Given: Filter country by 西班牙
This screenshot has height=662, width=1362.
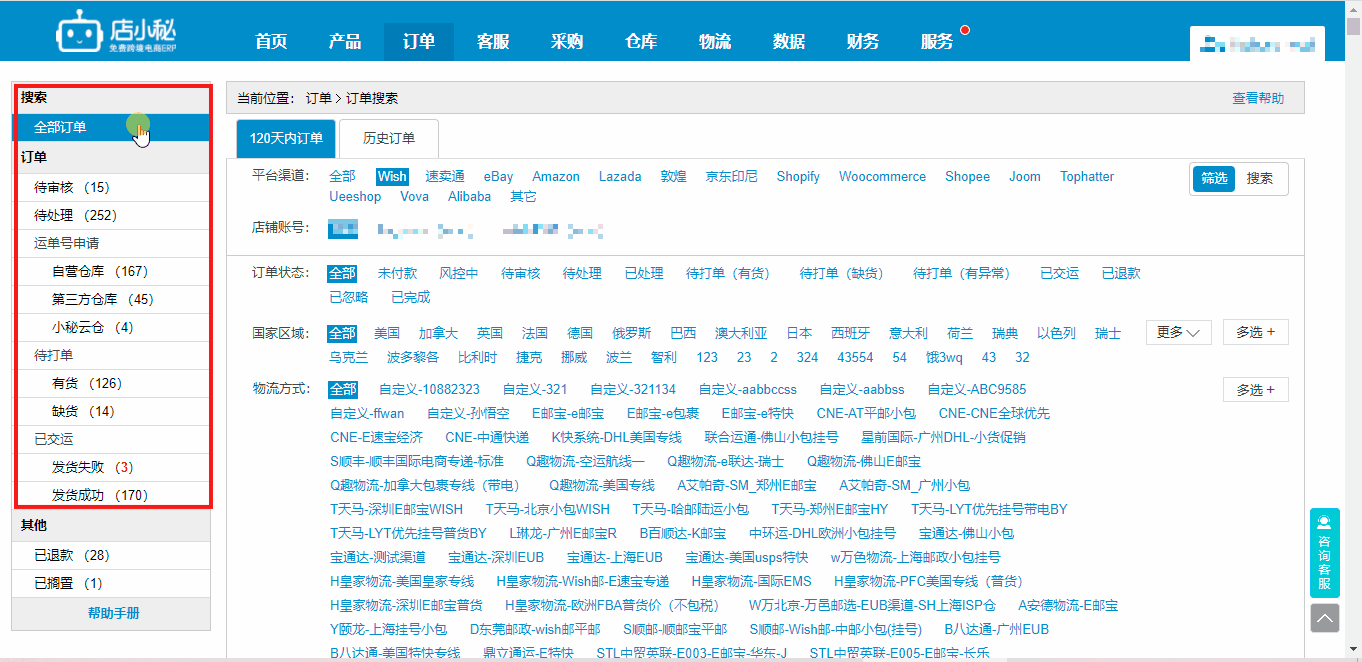Looking at the screenshot, I should (x=850, y=333).
